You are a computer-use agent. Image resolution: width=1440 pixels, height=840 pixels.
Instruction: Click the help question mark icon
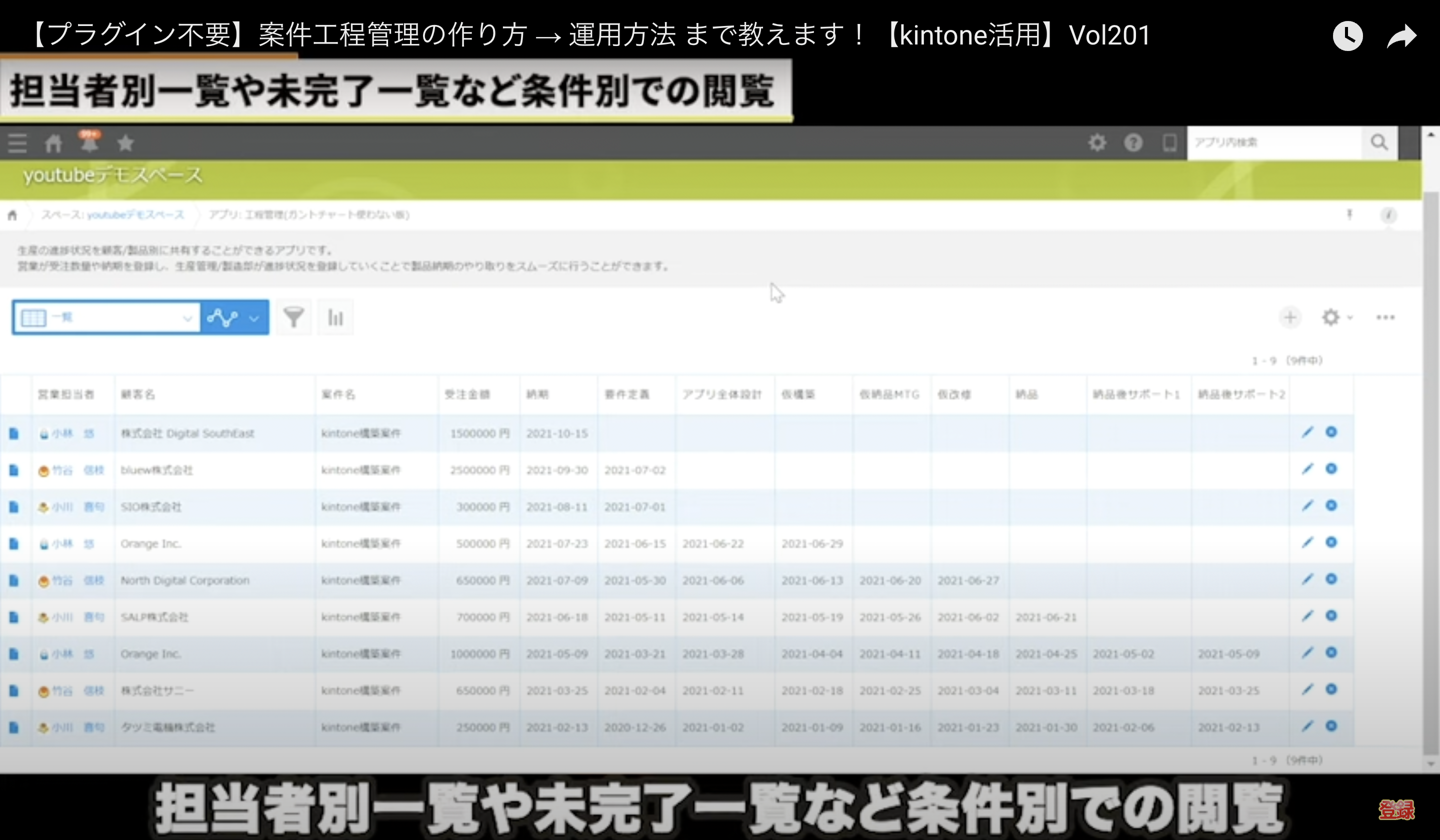coord(1133,142)
